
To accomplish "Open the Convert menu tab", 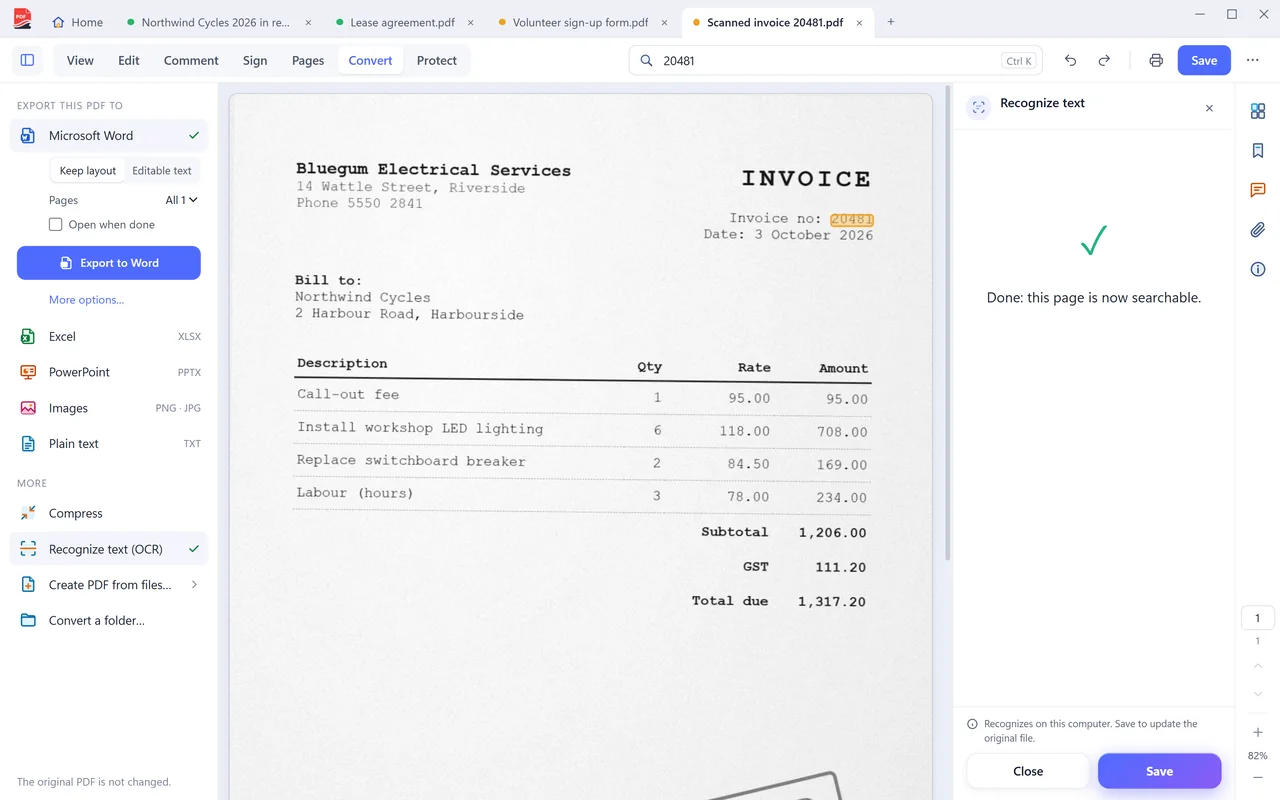I will point(370,60).
